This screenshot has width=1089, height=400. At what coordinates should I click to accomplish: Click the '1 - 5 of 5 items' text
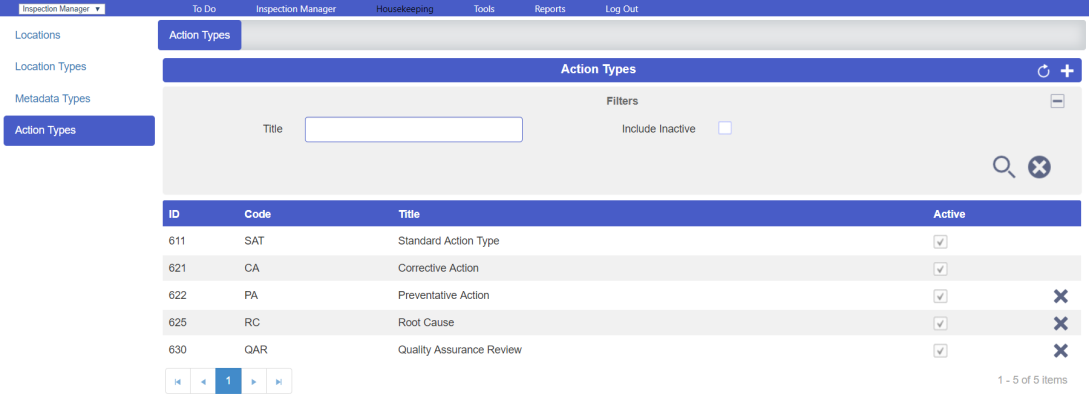point(1032,381)
